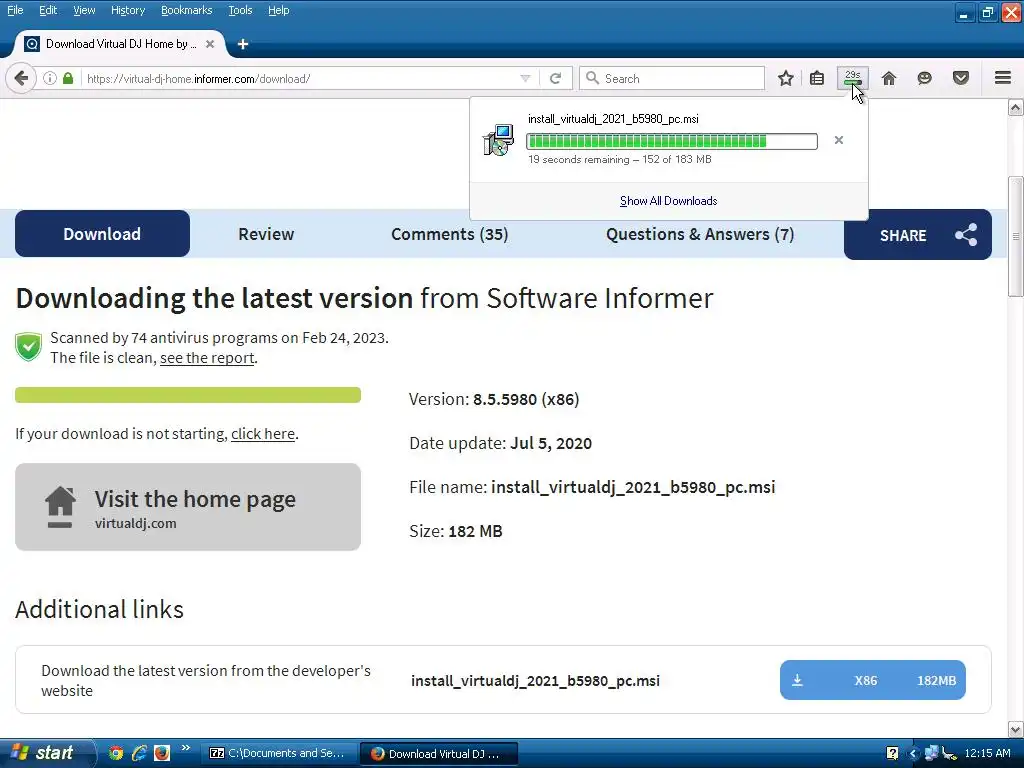Open the File menu
1024x768 pixels.
[x=14, y=10]
